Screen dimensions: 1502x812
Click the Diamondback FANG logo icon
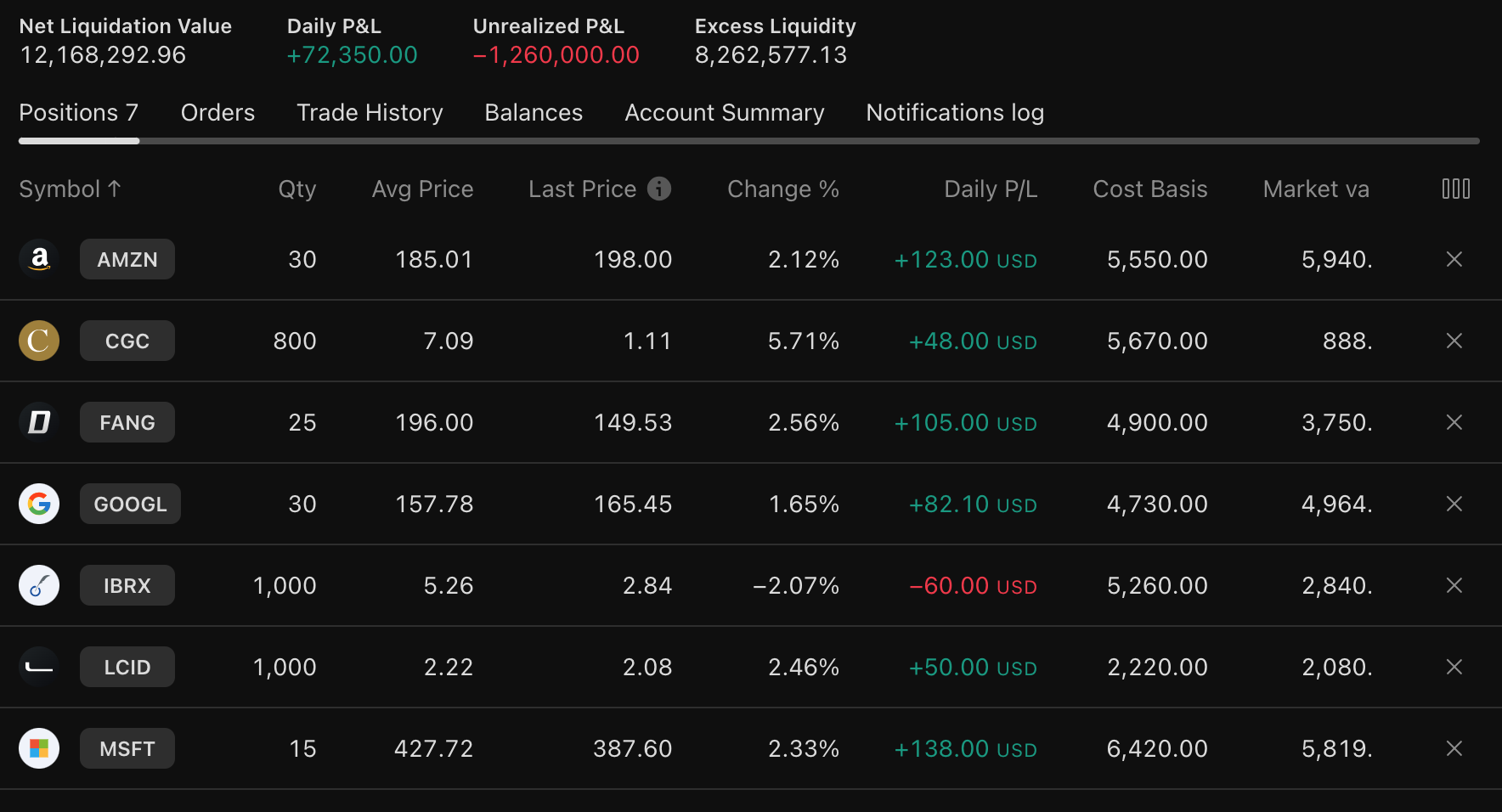coord(39,422)
